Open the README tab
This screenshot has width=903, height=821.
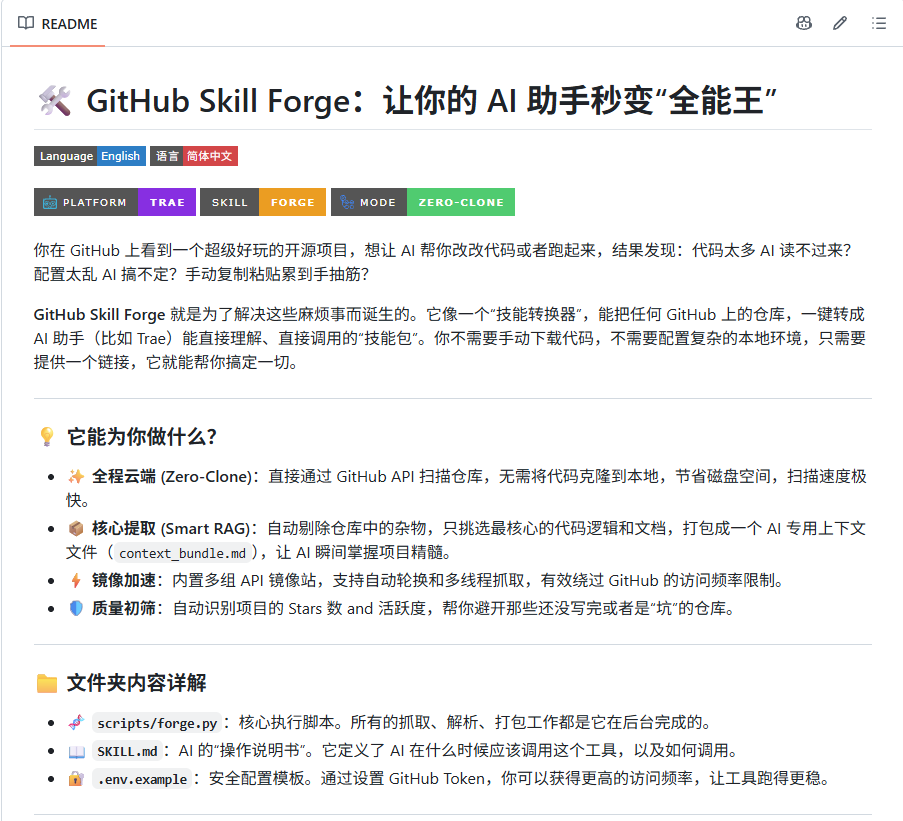pyautogui.click(x=58, y=24)
